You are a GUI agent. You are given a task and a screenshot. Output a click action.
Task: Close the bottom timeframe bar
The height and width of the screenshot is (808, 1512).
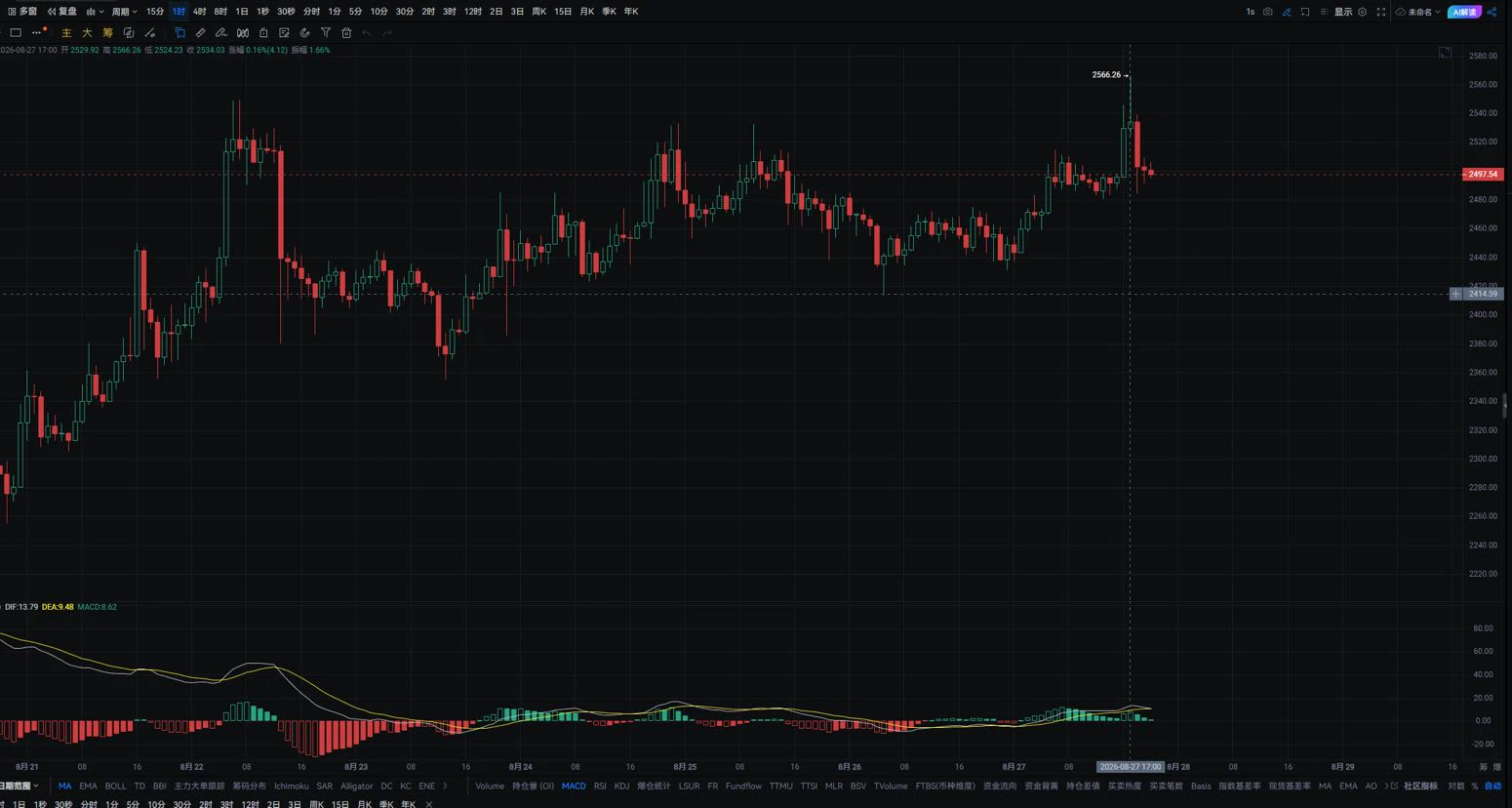click(429, 804)
